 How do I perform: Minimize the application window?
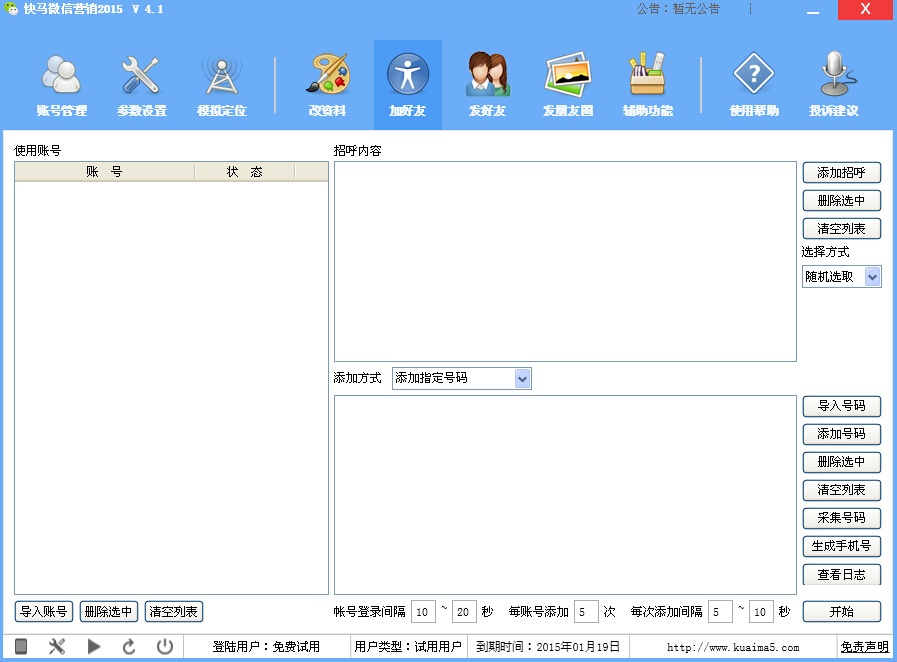coord(813,10)
